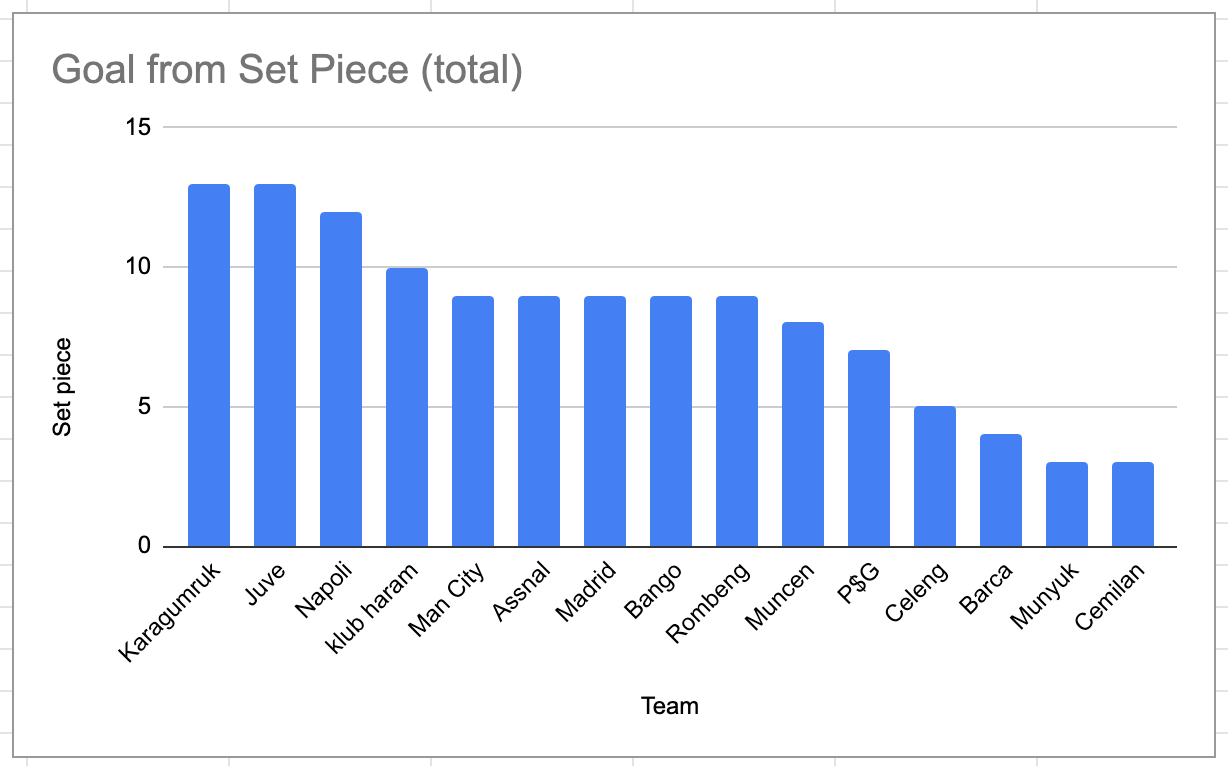Click the klub haram bar
This screenshot has height=766, width=1228.
point(407,408)
